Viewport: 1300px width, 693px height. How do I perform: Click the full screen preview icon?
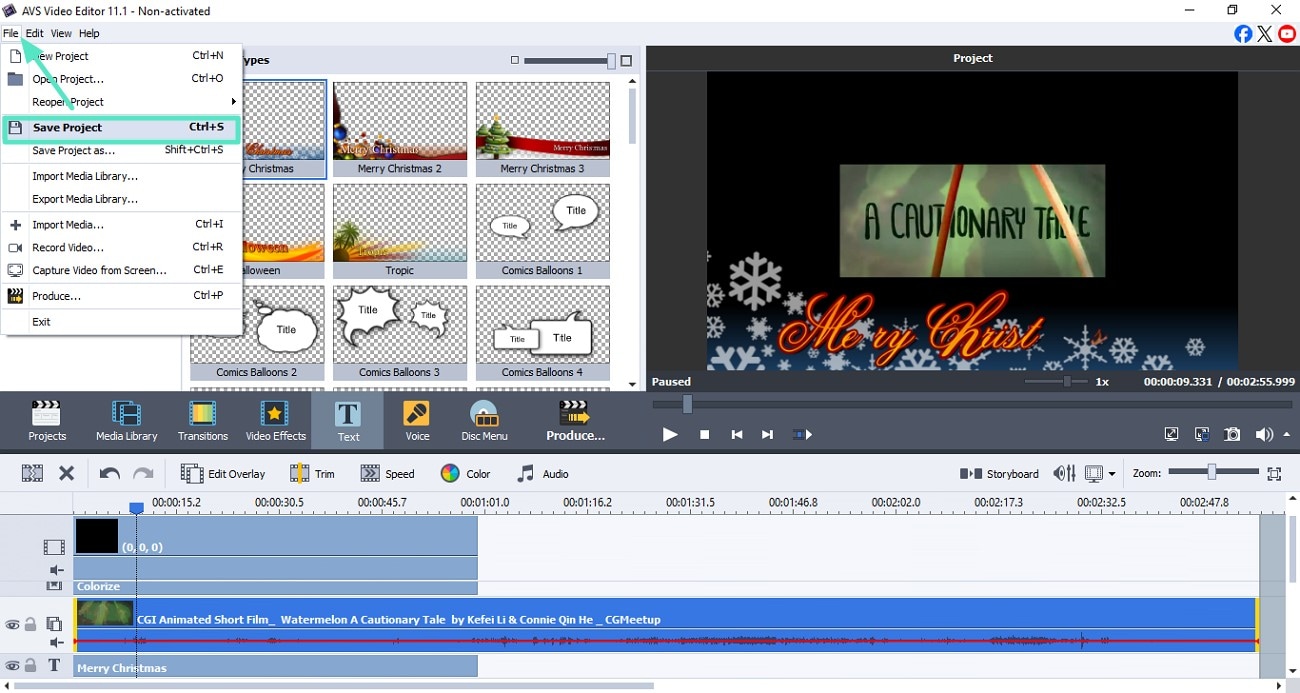click(x=1171, y=435)
